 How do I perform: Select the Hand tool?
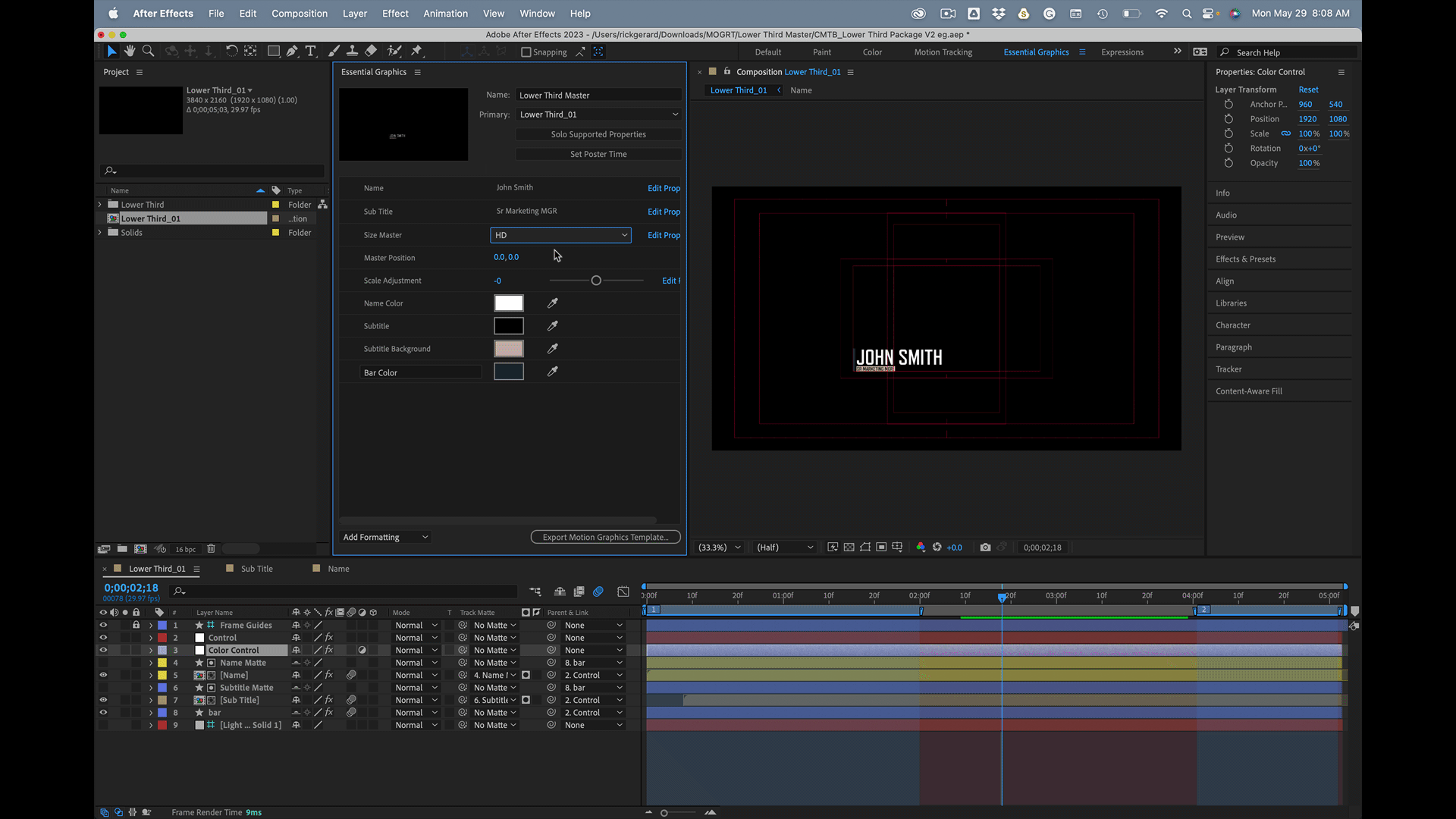[130, 51]
